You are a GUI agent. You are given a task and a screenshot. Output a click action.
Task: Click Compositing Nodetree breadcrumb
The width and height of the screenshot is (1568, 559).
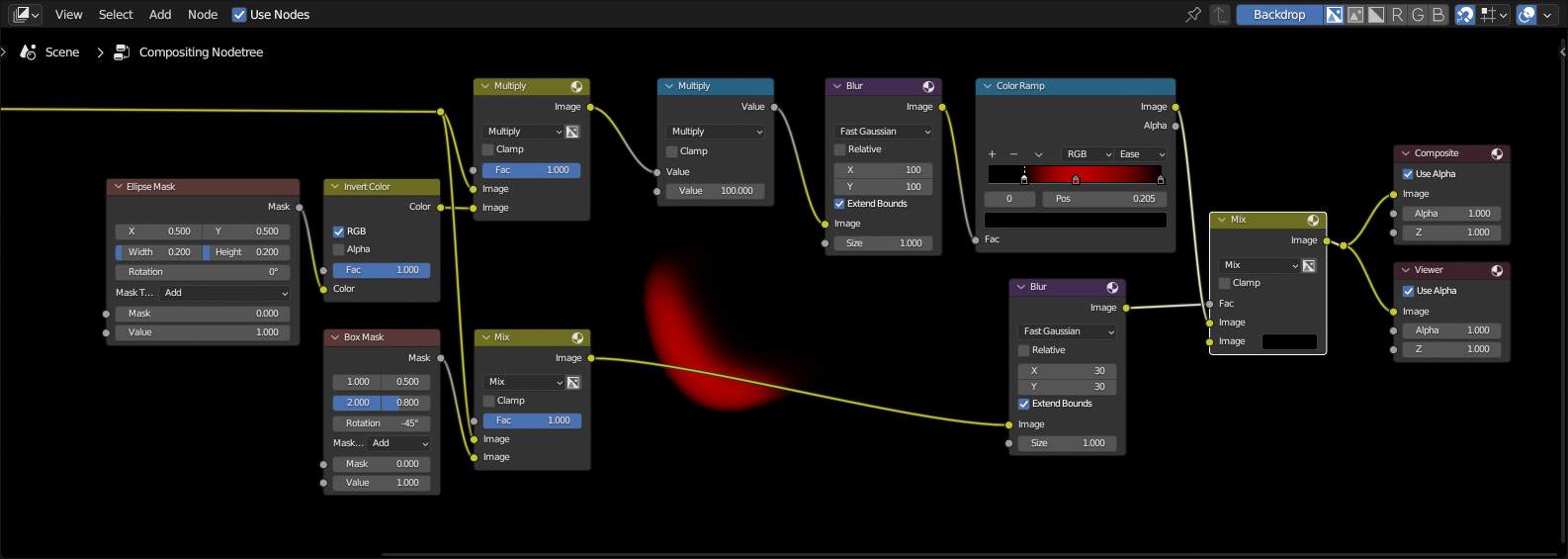(201, 51)
